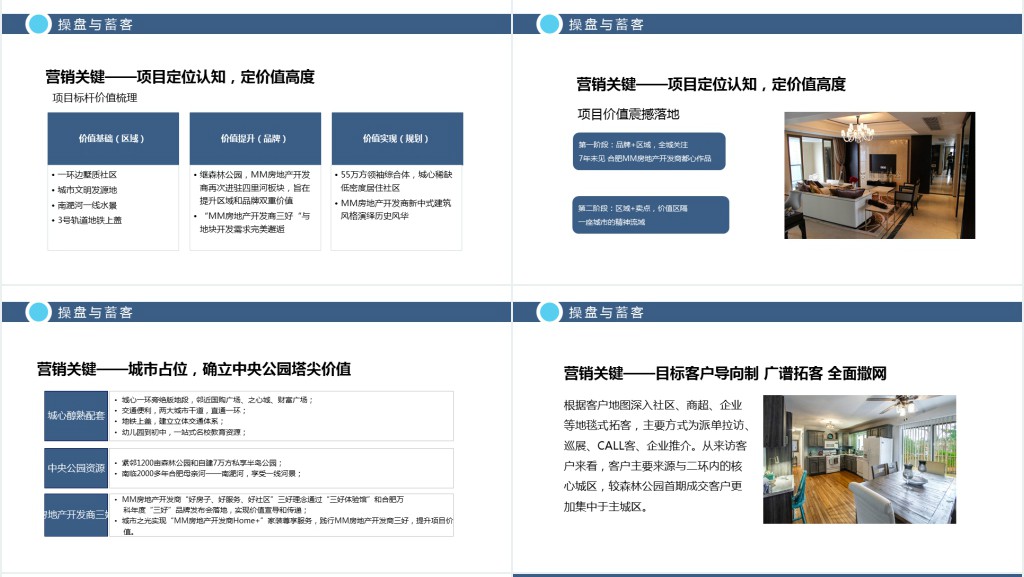Click the 营销关键 title above 项目标杆价值梳理
This screenshot has height=577, width=1024.
click(x=180, y=77)
